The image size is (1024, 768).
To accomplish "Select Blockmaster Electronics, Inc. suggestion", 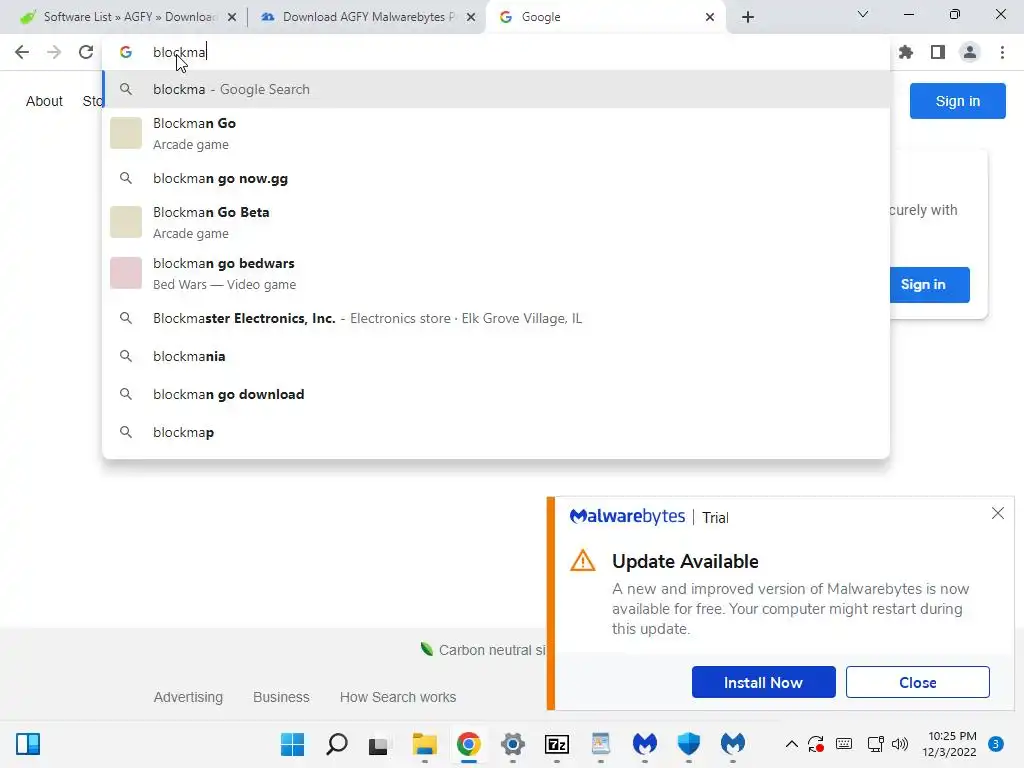I will 496,318.
